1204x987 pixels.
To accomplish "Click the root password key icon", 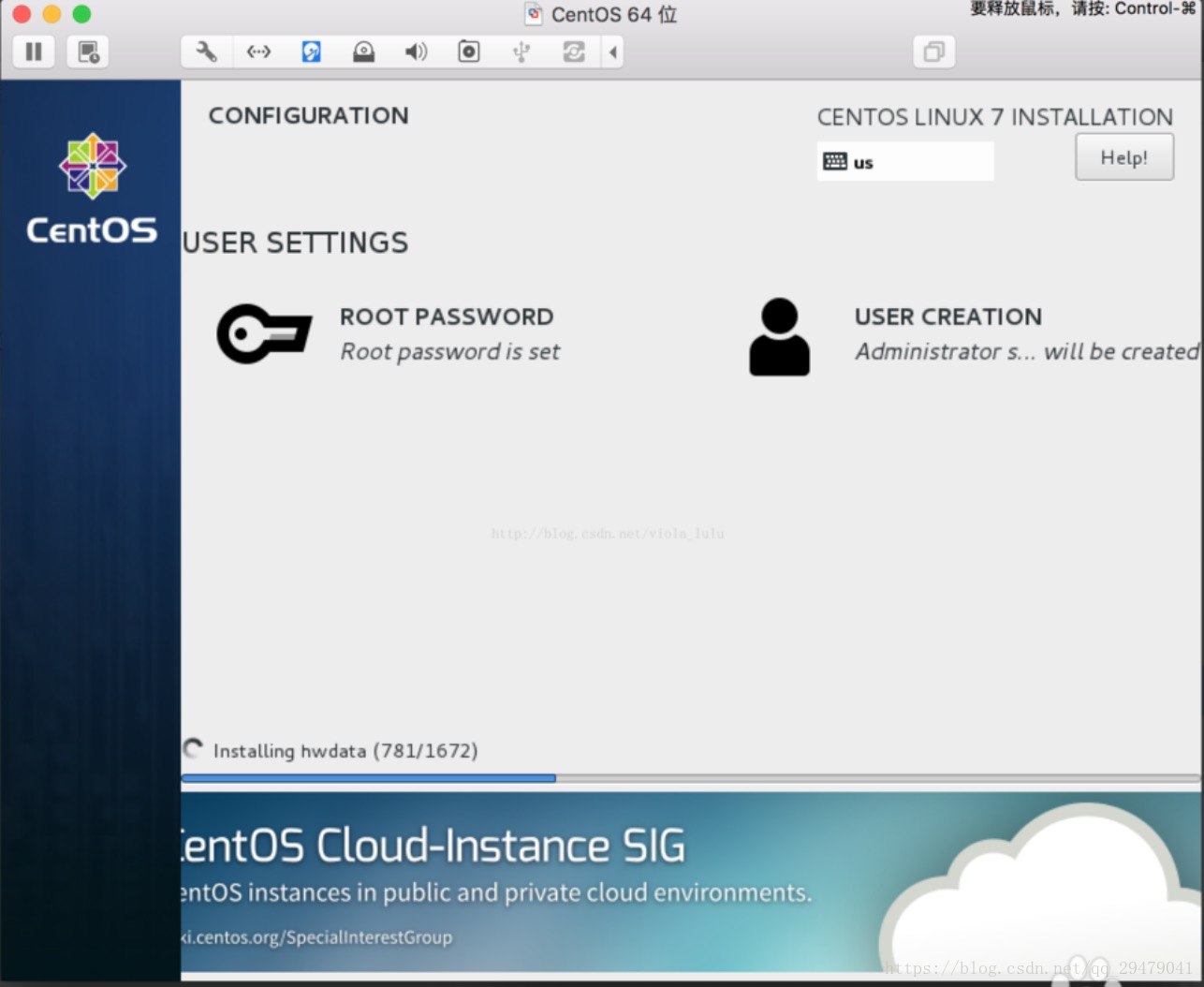I will click(x=264, y=334).
